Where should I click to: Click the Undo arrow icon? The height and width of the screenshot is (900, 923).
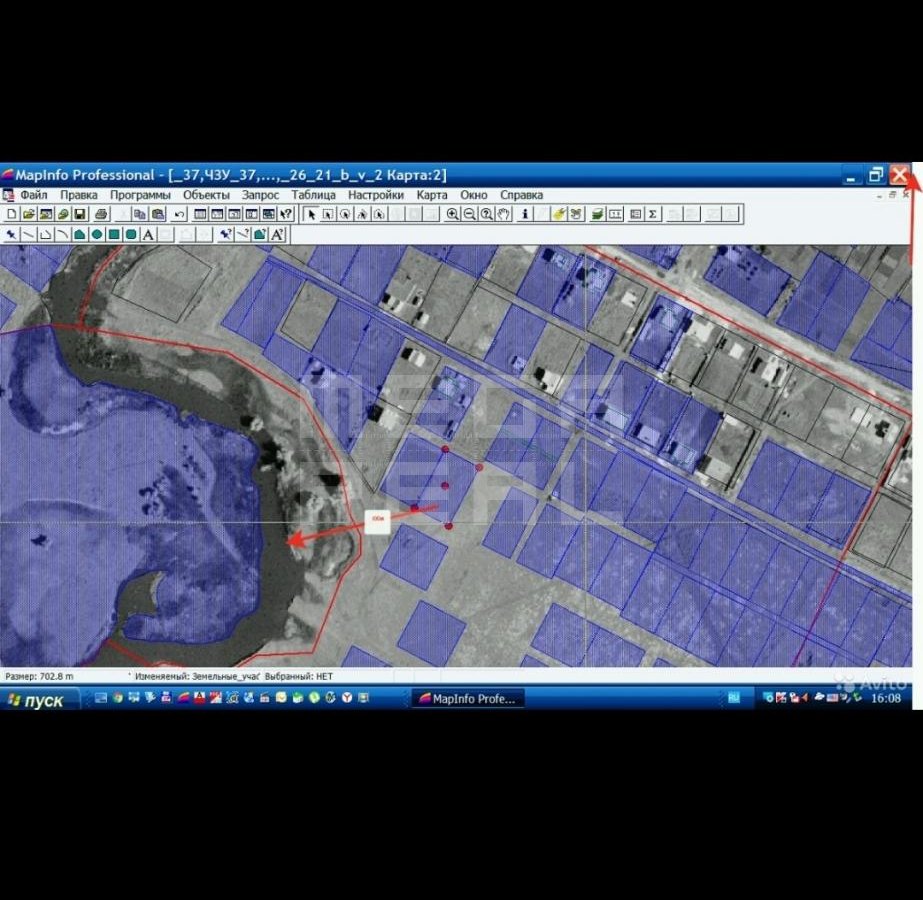(179, 214)
